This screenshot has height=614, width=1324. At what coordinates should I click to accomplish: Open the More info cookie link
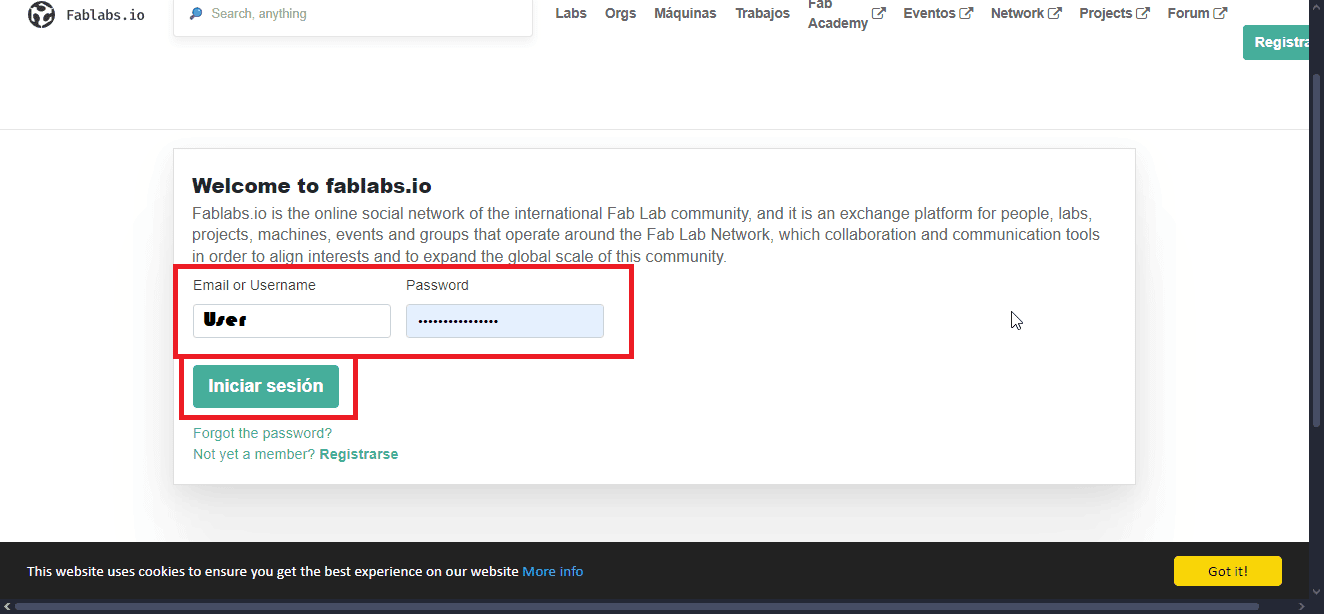pyautogui.click(x=553, y=571)
